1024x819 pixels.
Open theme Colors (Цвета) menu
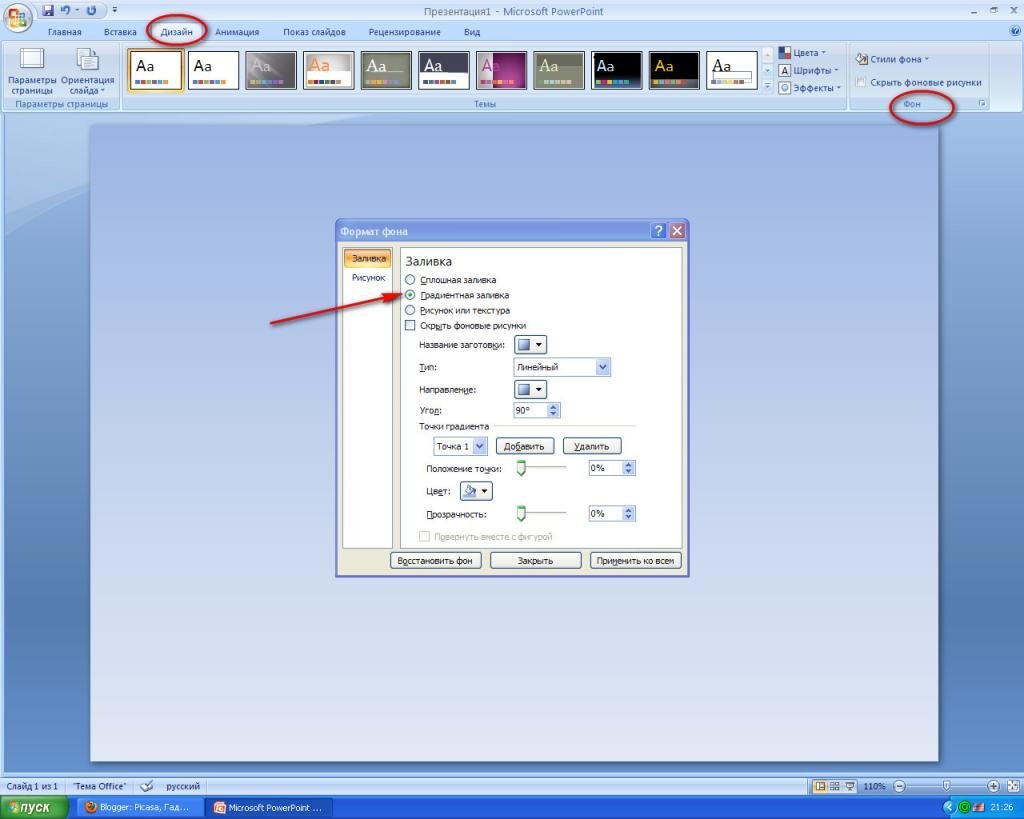802,53
